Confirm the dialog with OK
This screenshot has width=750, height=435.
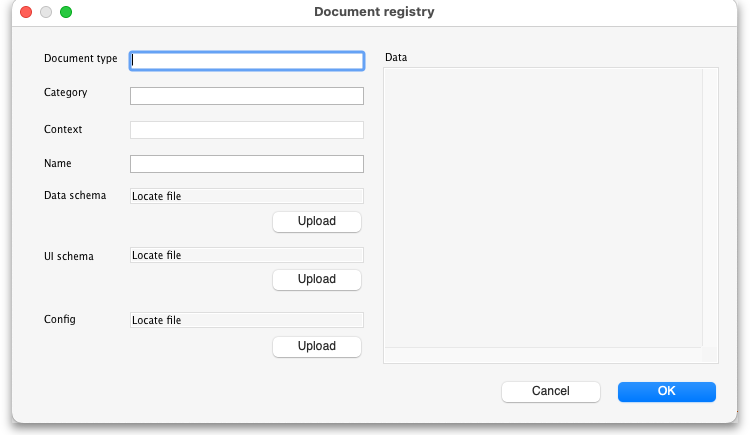[x=666, y=391]
